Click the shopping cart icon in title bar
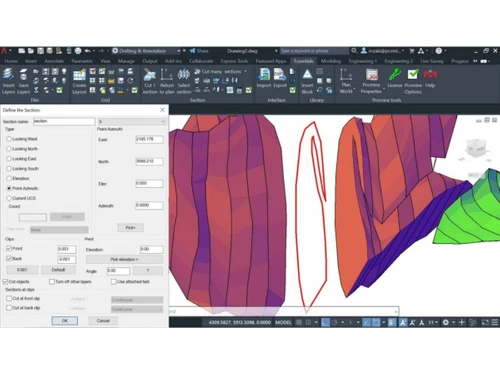This screenshot has height=375, width=500. click(x=412, y=51)
